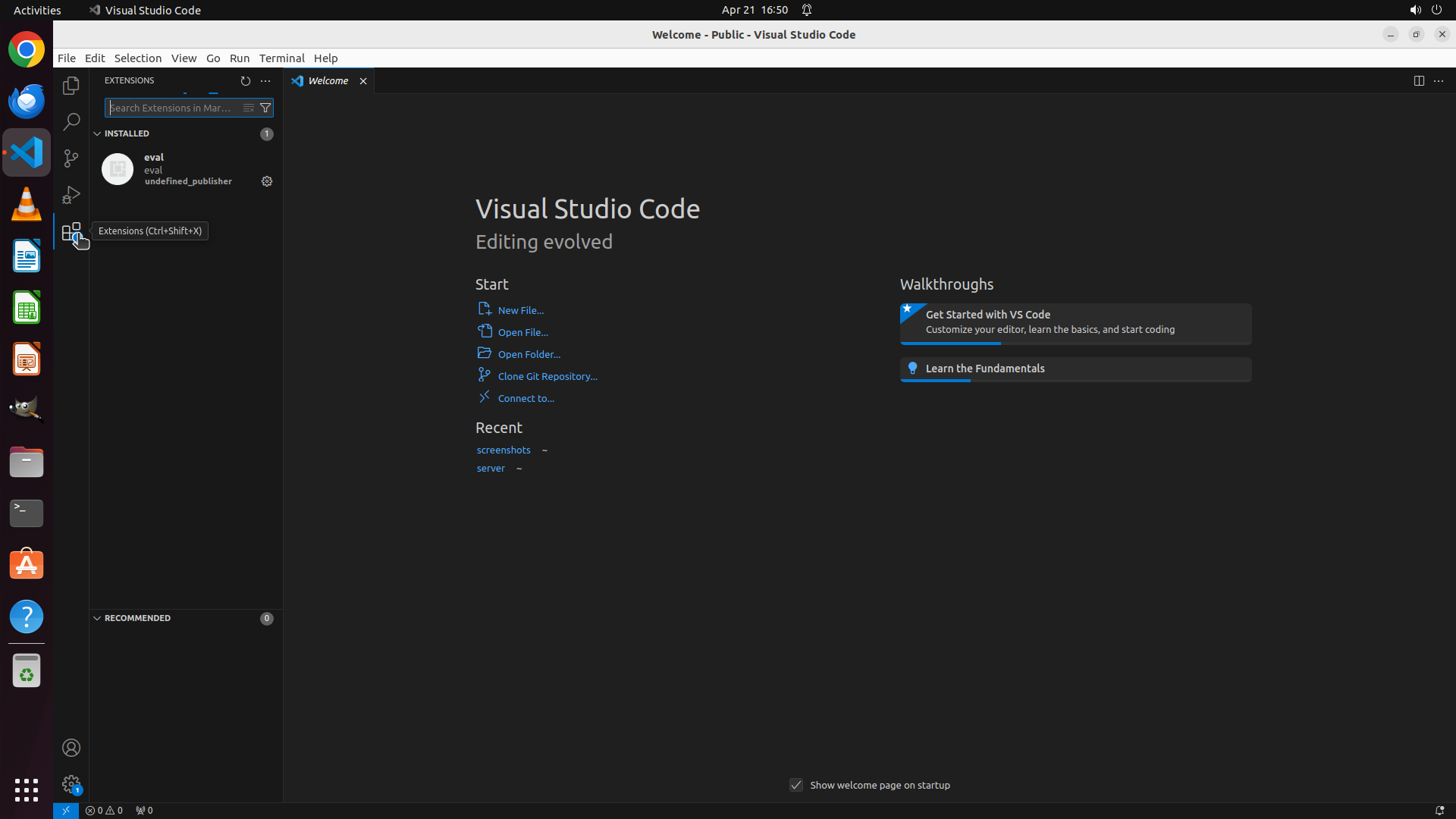Open the Source Control view
1456x819 pixels.
[71, 158]
